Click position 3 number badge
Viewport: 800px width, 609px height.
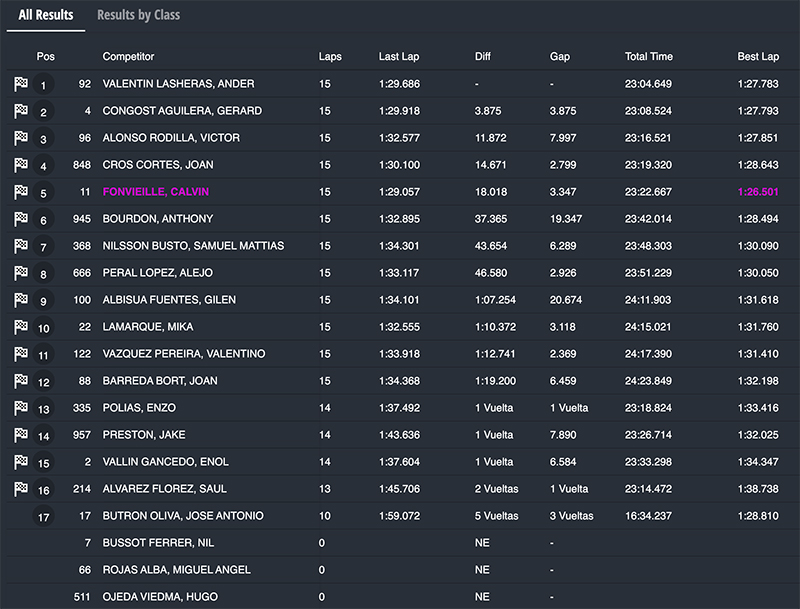click(43, 139)
